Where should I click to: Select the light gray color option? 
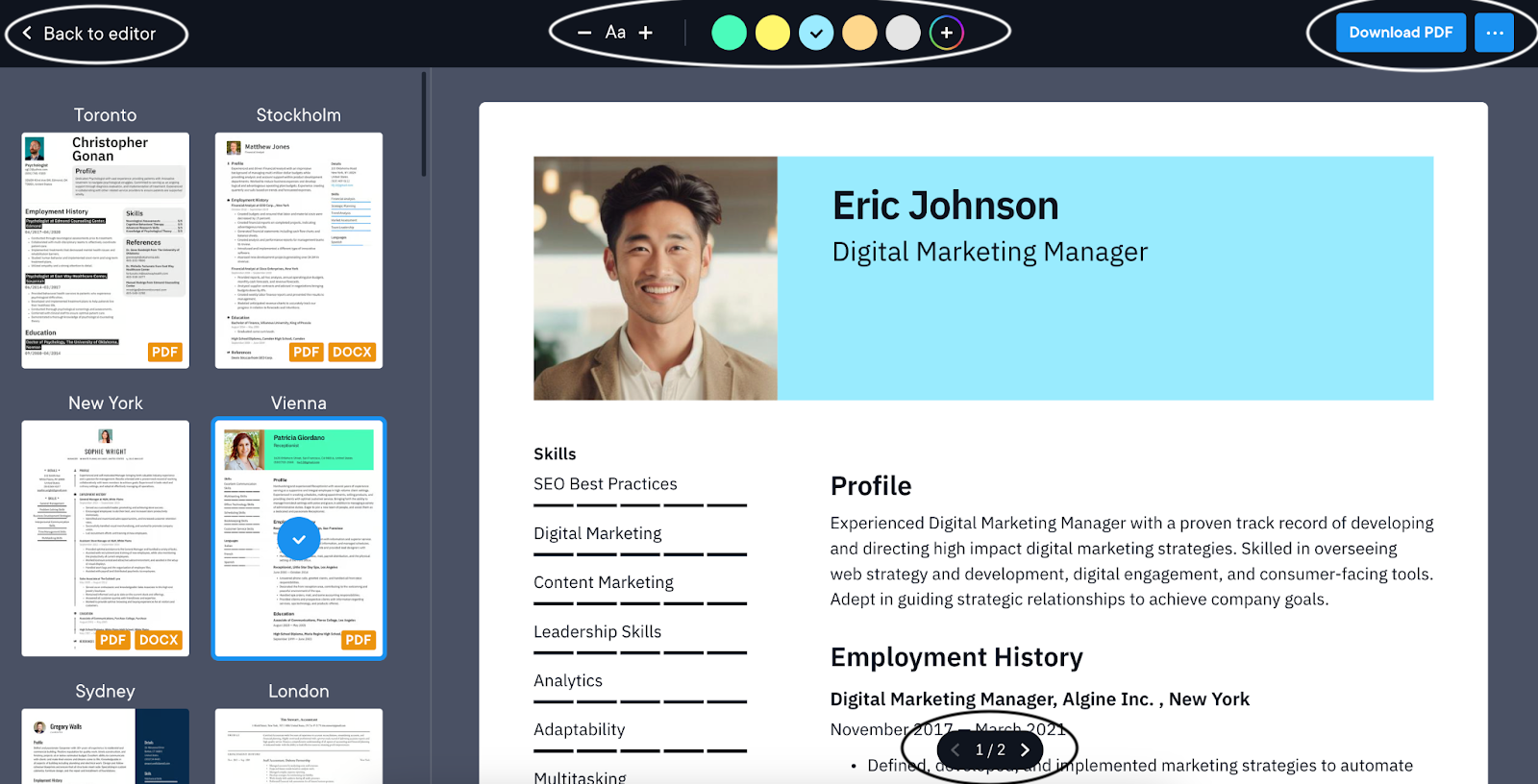point(903,33)
